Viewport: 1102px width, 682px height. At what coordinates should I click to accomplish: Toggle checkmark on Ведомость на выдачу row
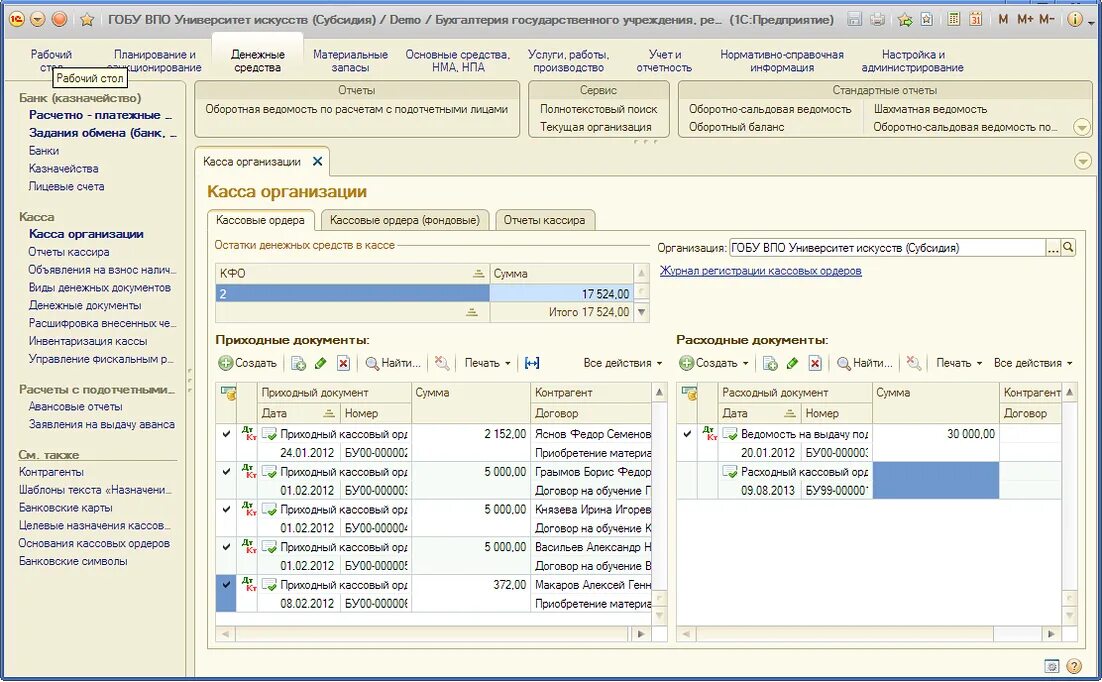coord(687,435)
